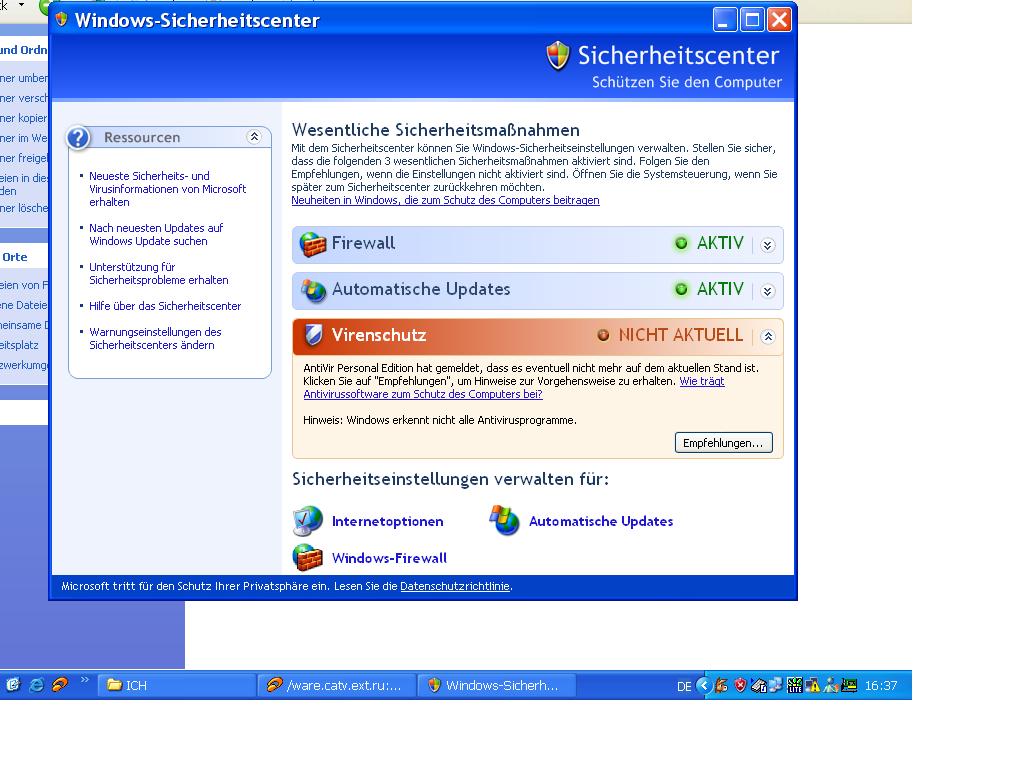Open the Windows-Firewall settings link
The width and height of the screenshot is (1024, 768).
pos(389,558)
